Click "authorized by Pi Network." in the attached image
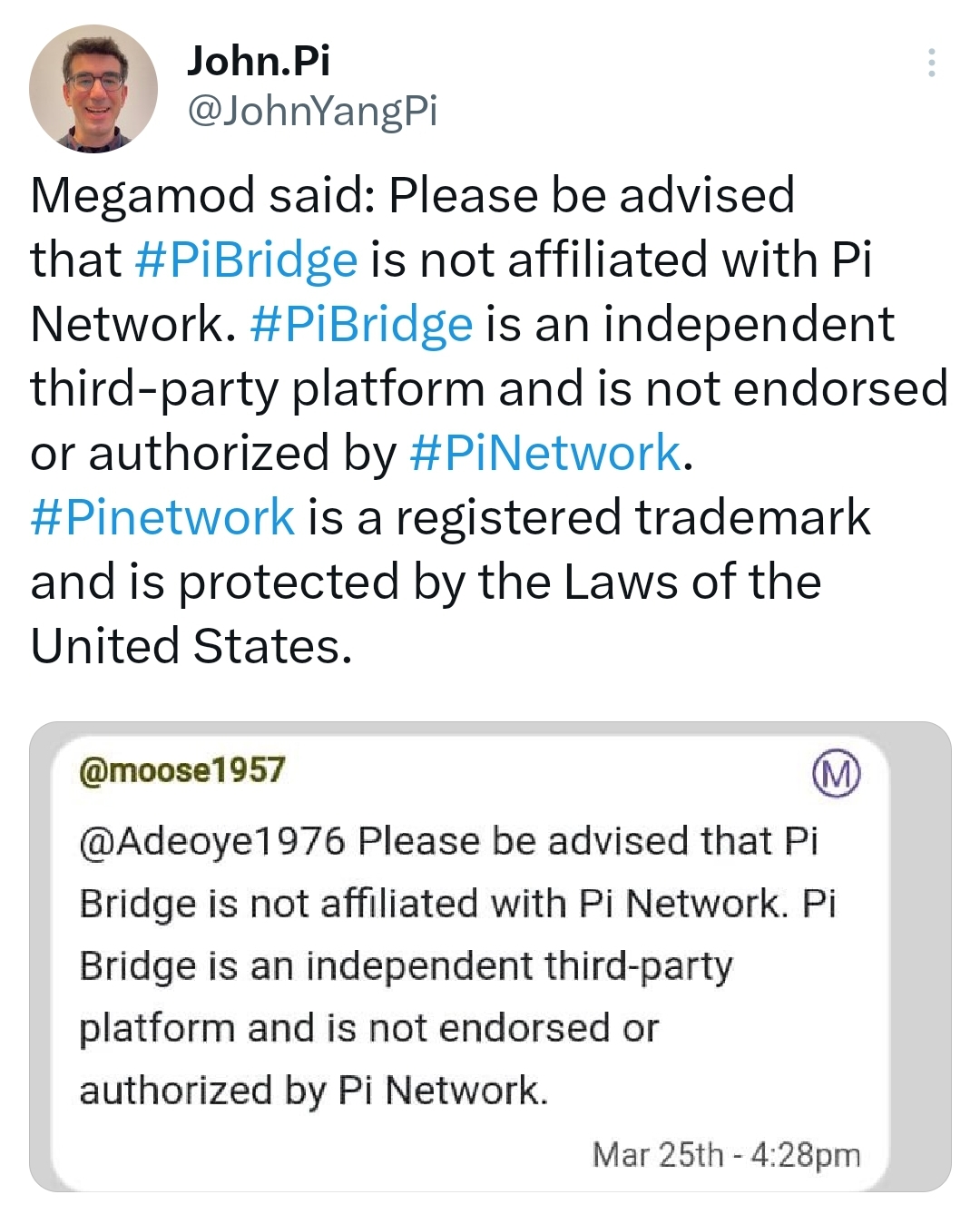980x1214 pixels. click(313, 1090)
